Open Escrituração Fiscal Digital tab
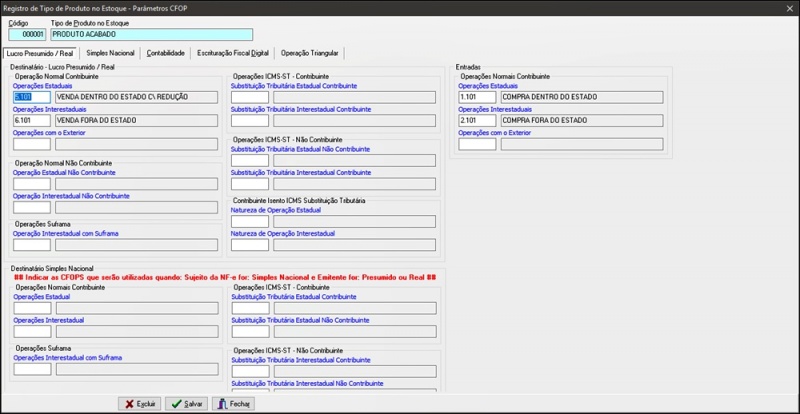This screenshot has width=800, height=414. pos(232,53)
